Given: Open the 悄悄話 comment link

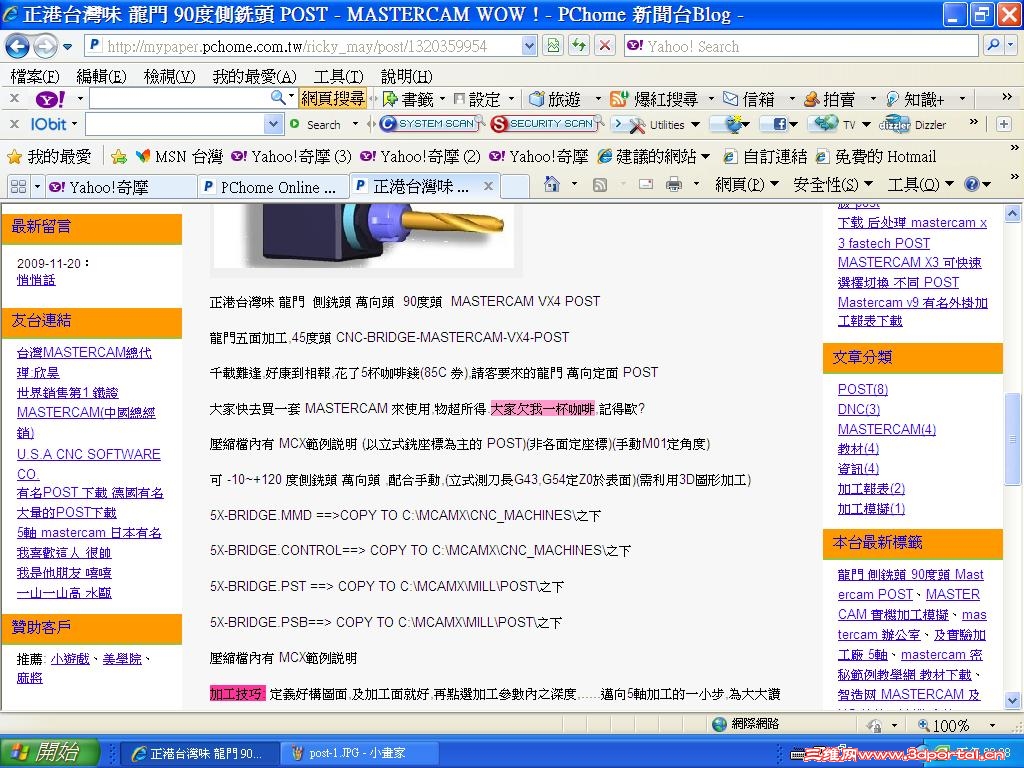Looking at the screenshot, I should click(x=36, y=280).
